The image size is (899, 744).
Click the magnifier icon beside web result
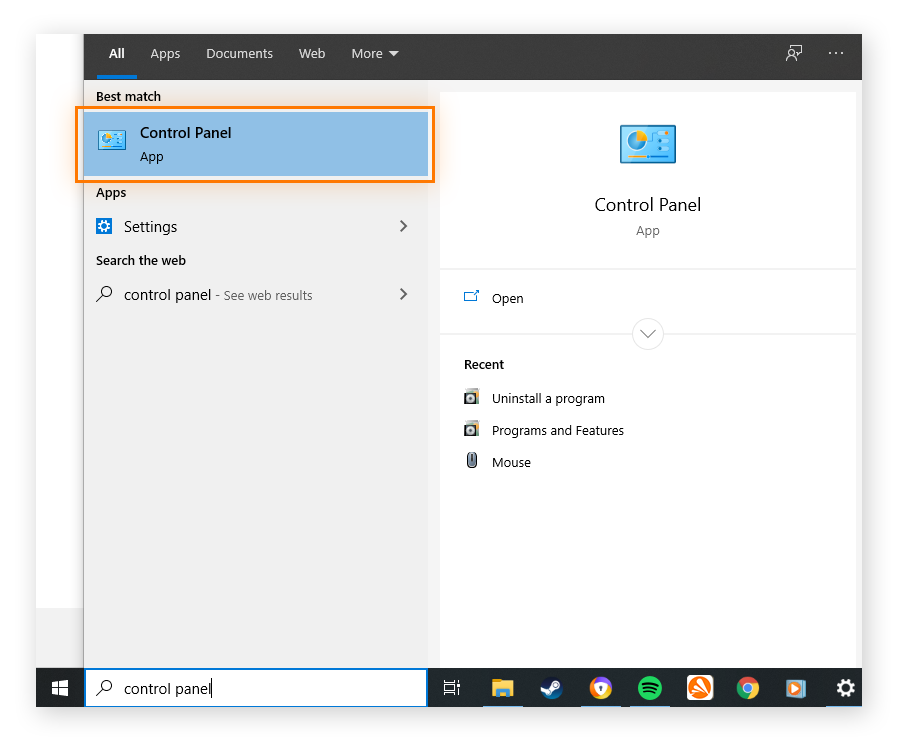tap(104, 294)
